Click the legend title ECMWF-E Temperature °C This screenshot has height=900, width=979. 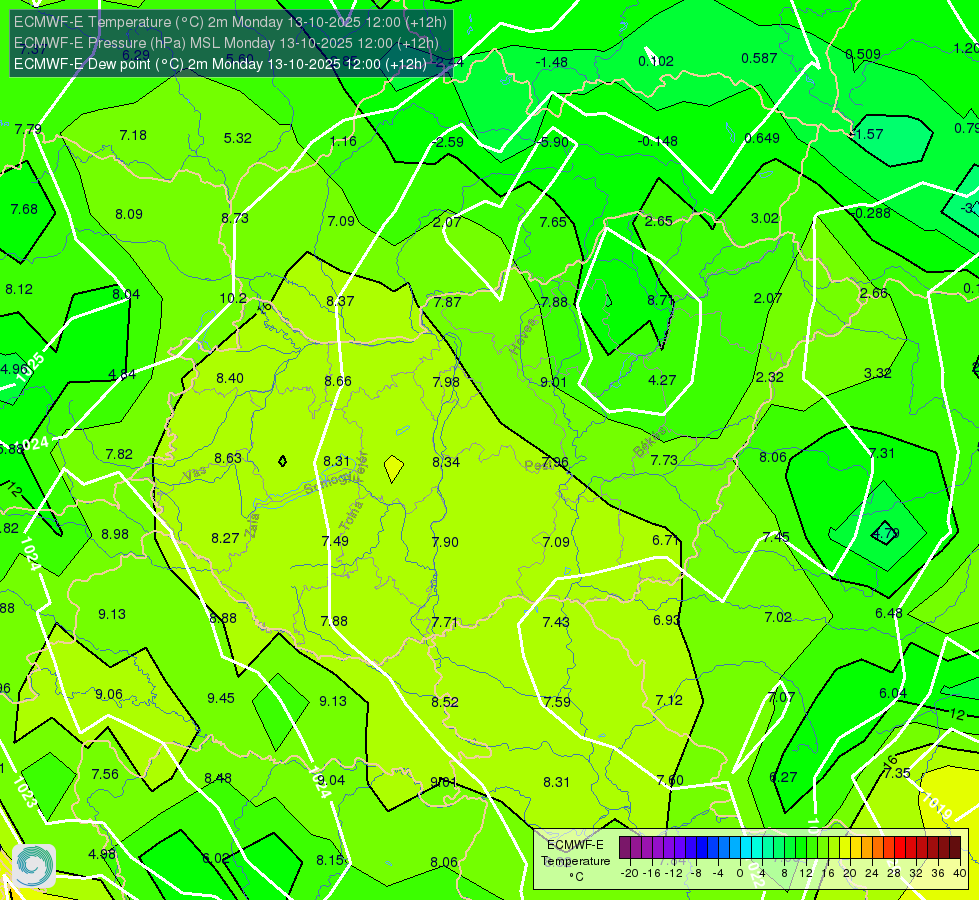pos(576,861)
